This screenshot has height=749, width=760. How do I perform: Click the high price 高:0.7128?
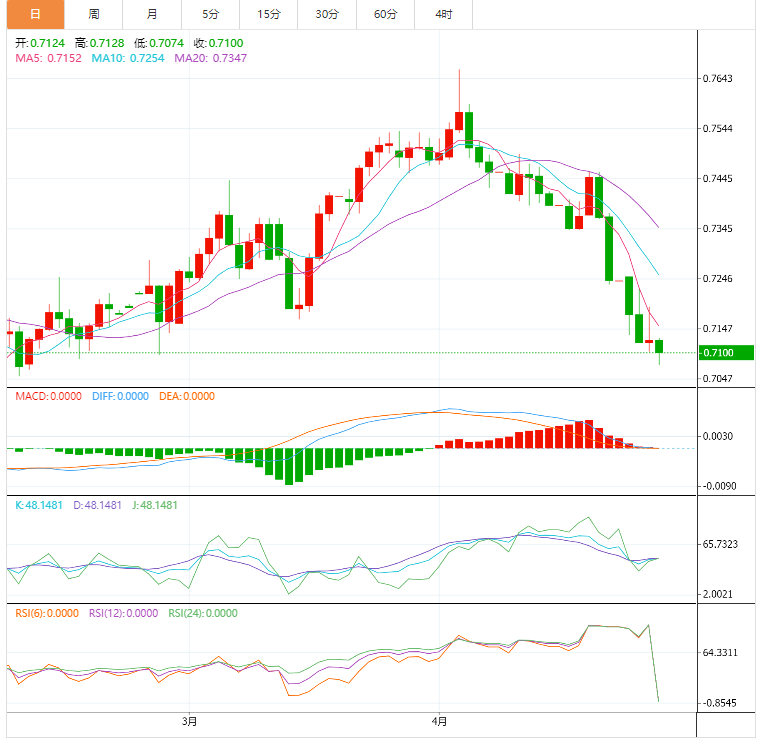pyautogui.click(x=99, y=43)
